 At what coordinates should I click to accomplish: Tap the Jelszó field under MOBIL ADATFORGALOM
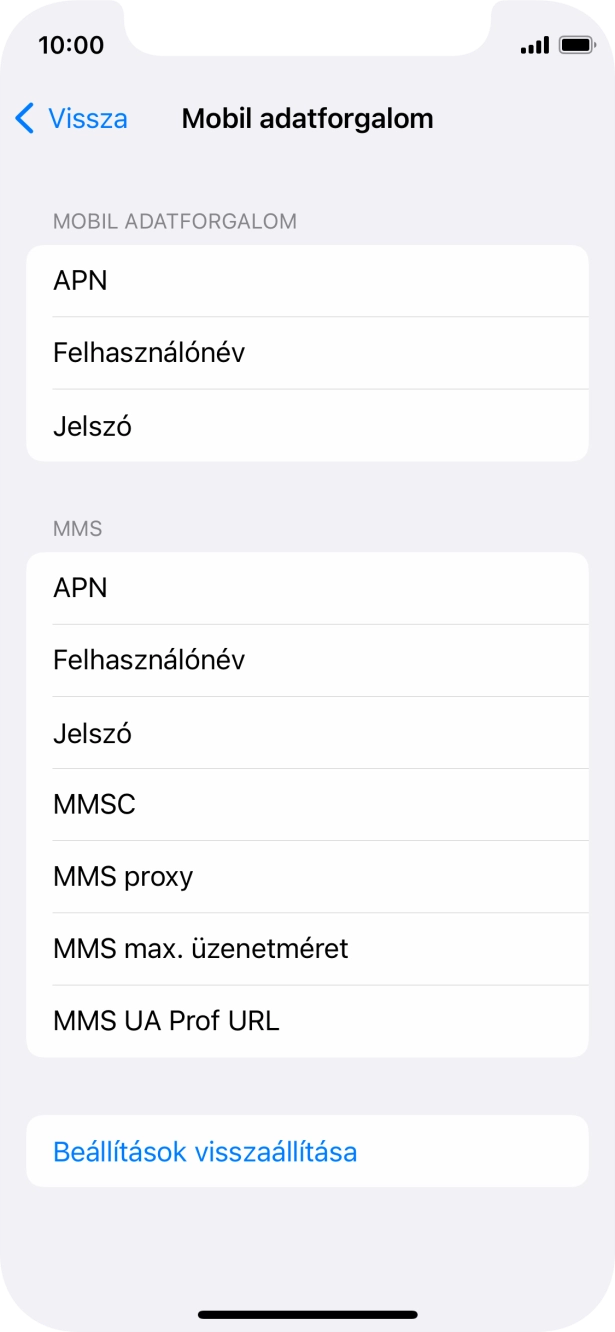pos(307,425)
